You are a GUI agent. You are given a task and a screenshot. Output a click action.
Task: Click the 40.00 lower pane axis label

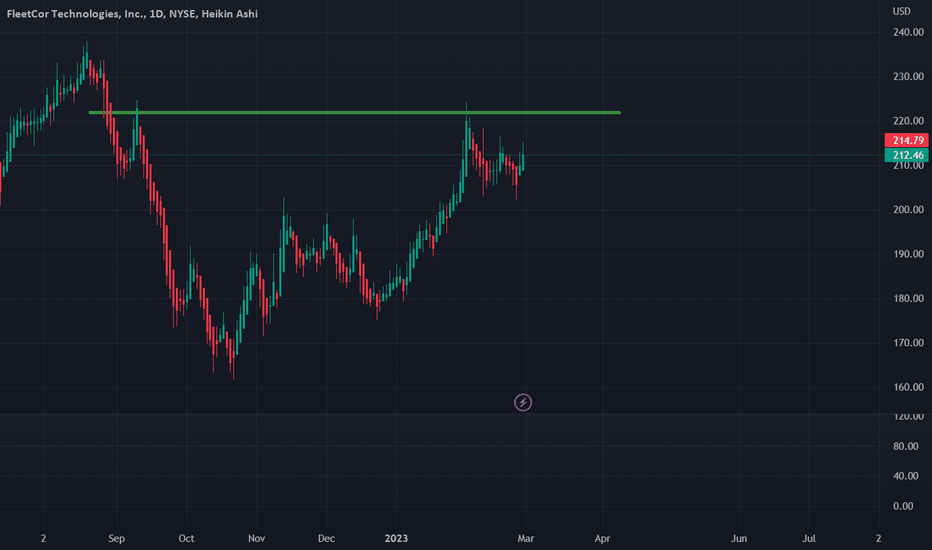[905, 476]
